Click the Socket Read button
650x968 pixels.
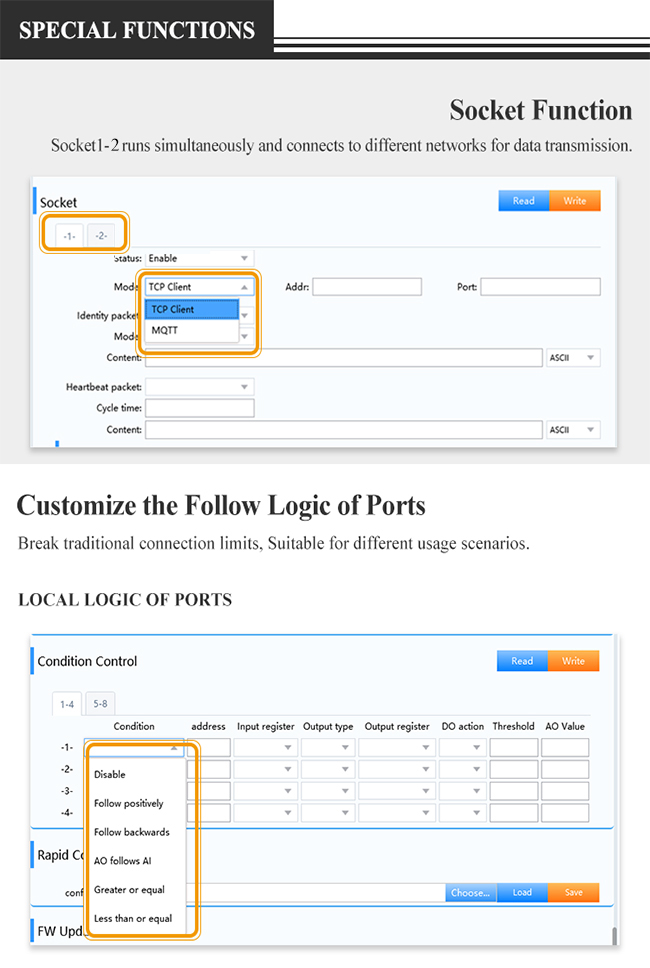pos(523,201)
